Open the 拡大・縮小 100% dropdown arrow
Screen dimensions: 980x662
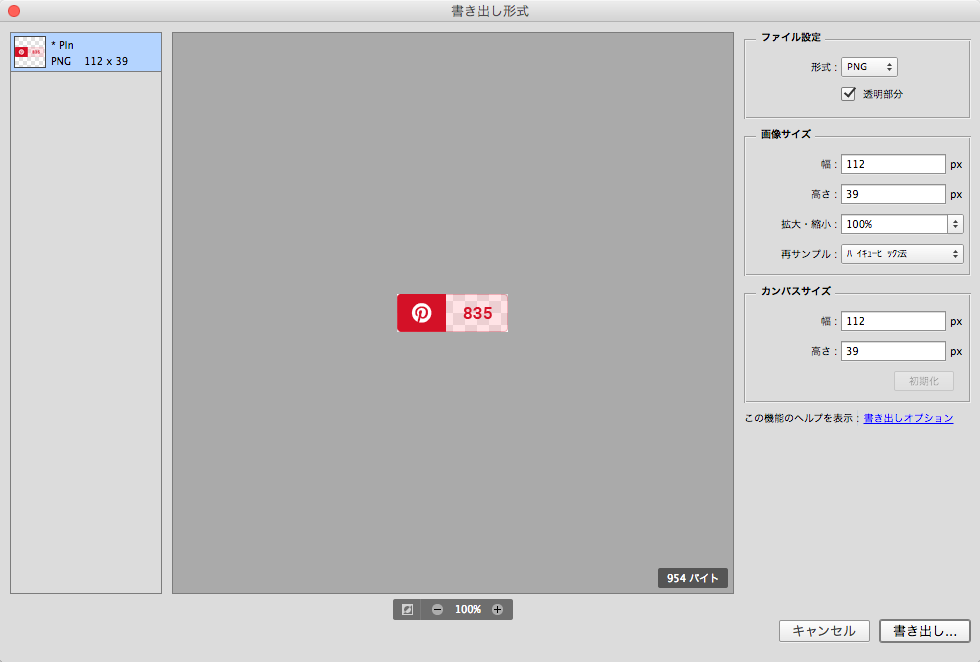point(955,224)
